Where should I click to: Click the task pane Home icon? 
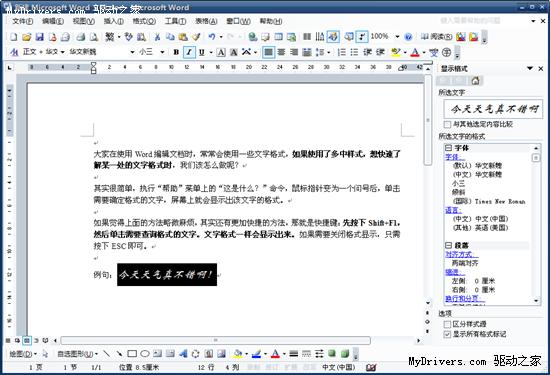[476, 81]
